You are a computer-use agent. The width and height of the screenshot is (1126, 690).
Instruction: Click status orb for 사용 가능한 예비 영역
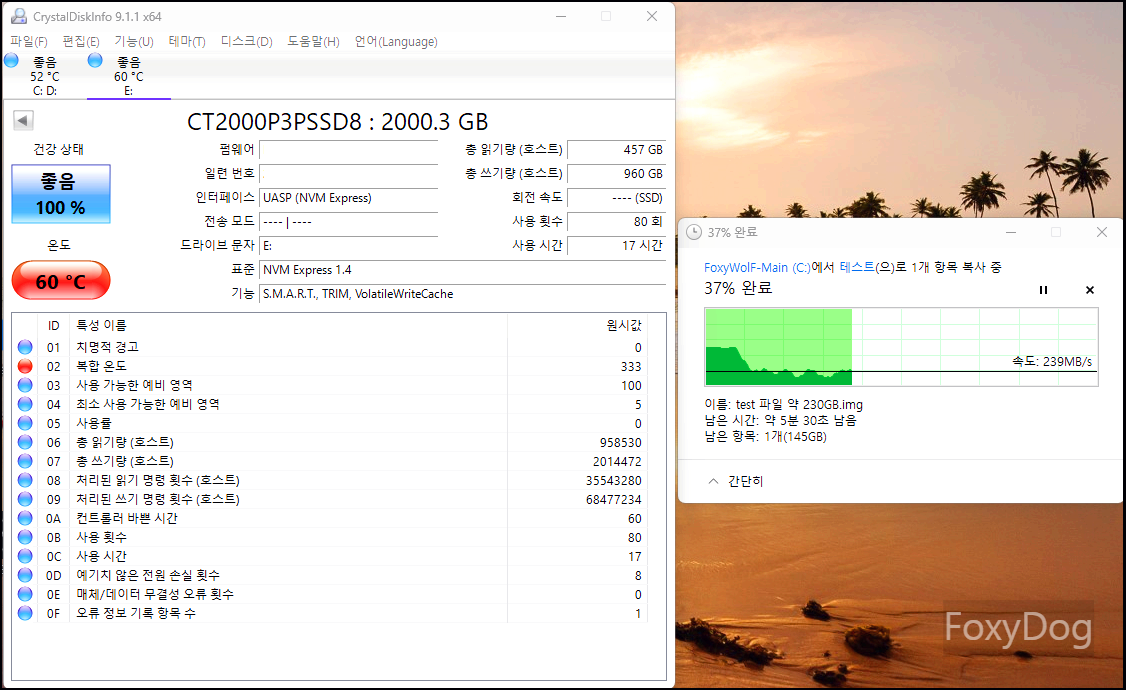[x=25, y=386]
